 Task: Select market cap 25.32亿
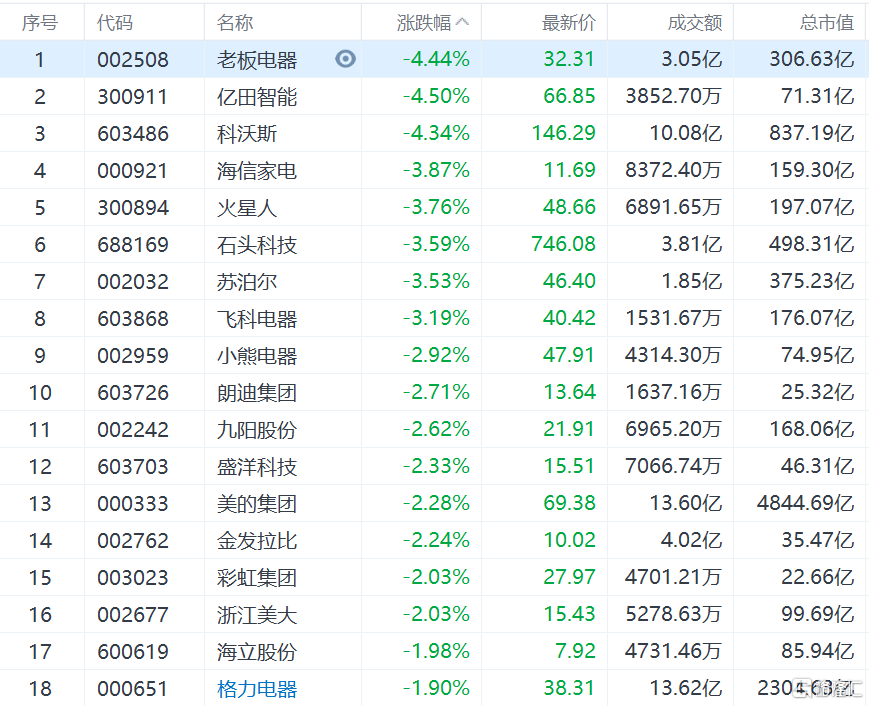(x=818, y=392)
